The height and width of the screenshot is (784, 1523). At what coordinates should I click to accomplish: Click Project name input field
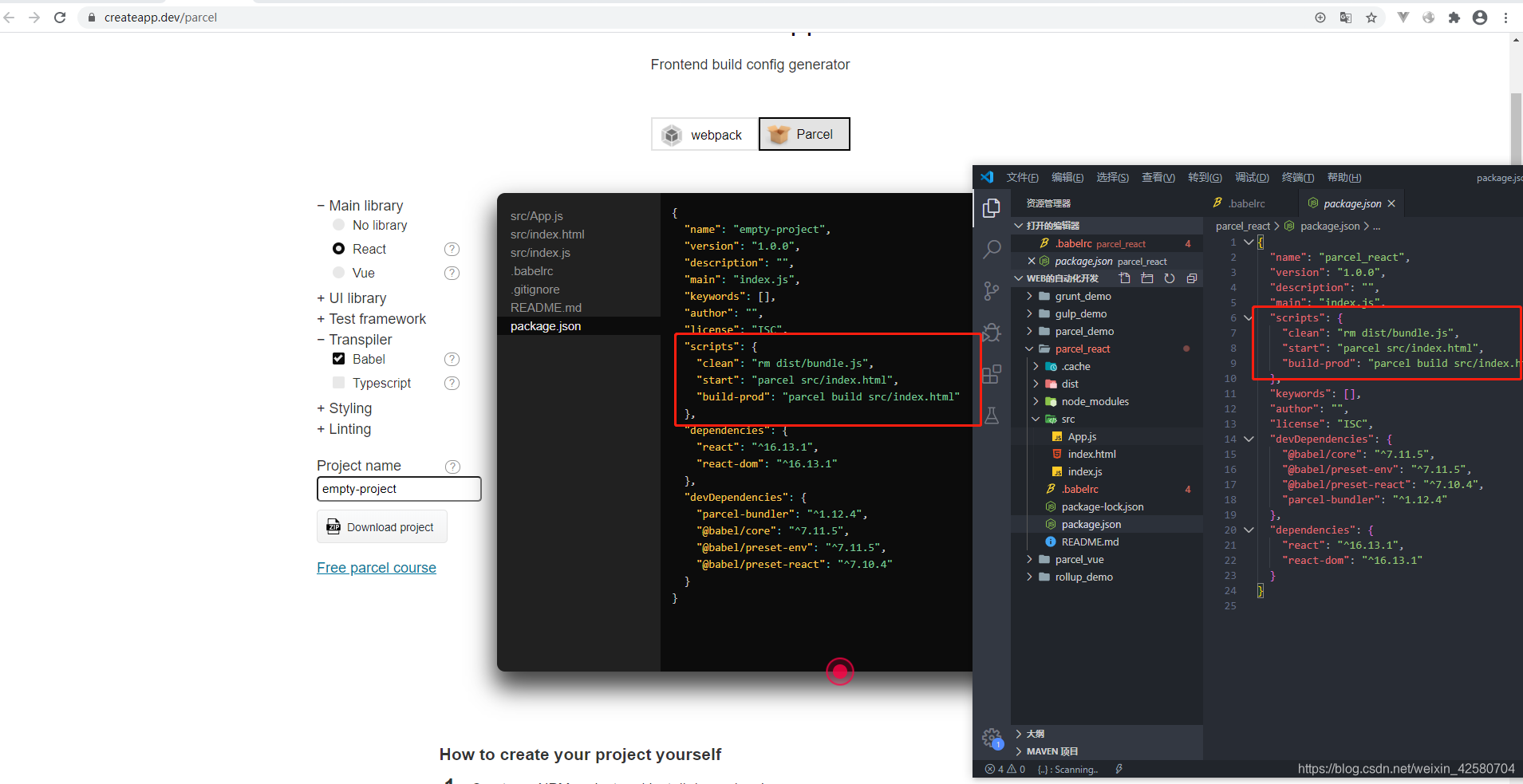(x=399, y=489)
